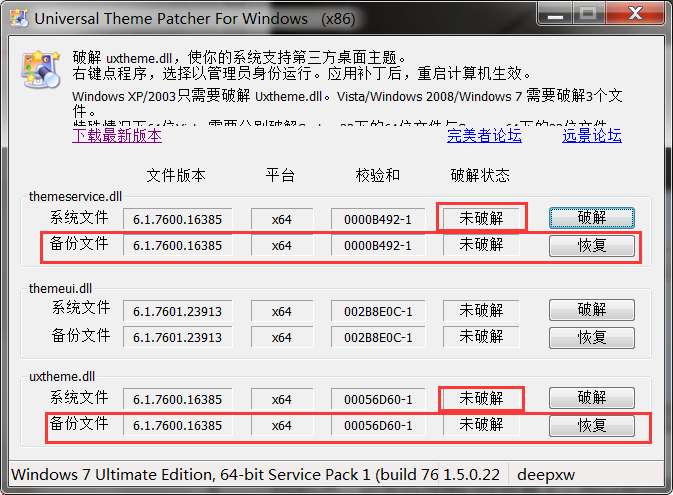
Task: Click 破解 button for themeservice.dll
Action: pyautogui.click(x=591, y=218)
